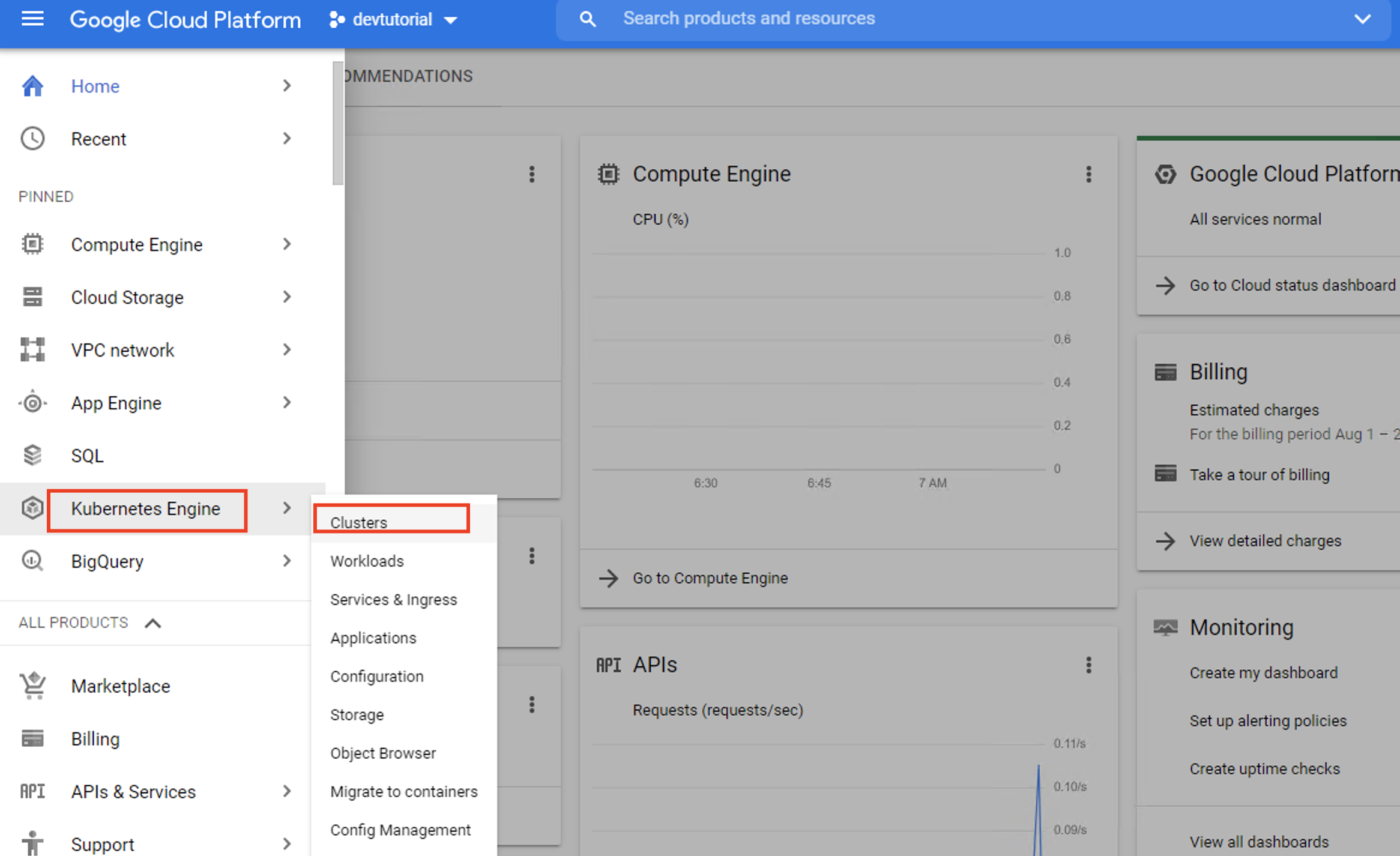The width and height of the screenshot is (1400, 856).
Task: Click the SQL stack icon
Action: [x=32, y=456]
